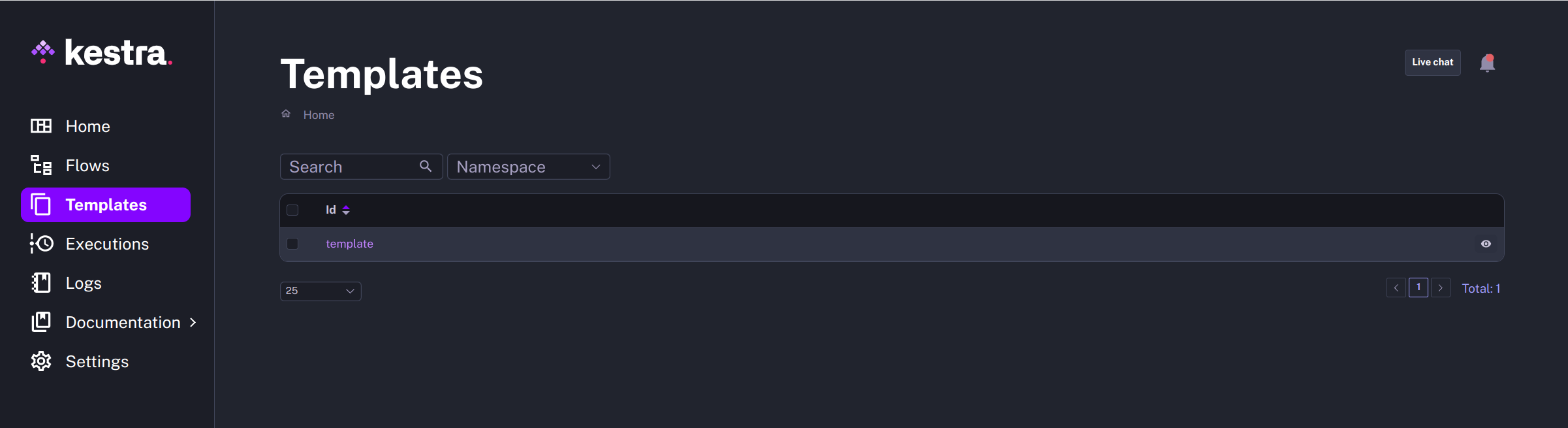Select the Executions clock icon
The image size is (1568, 428).
click(41, 244)
